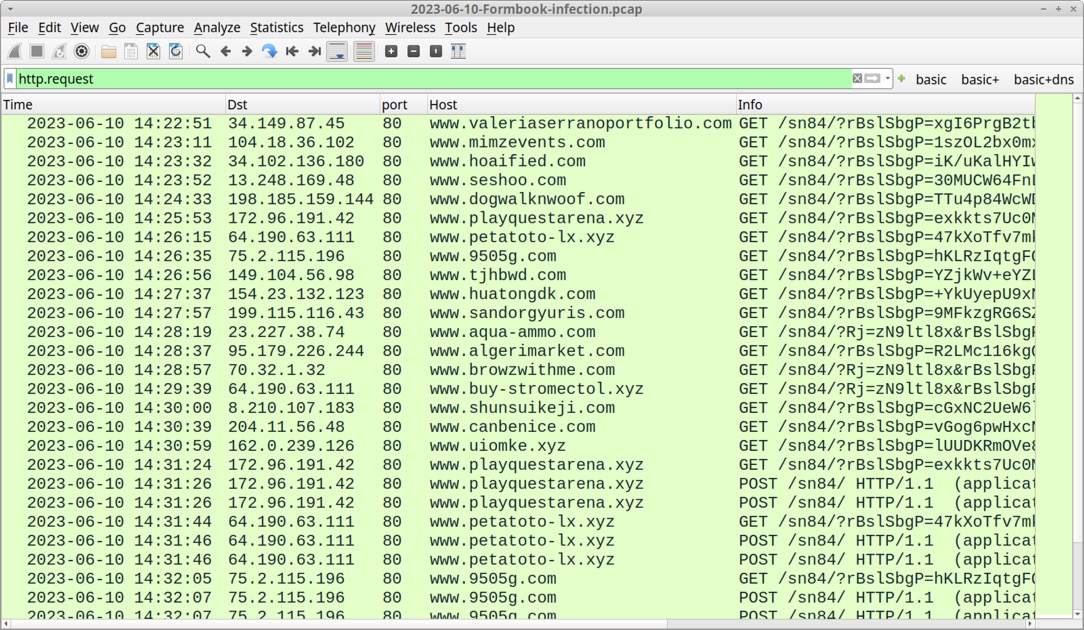Image resolution: width=1084 pixels, height=630 pixels.
Task: Add a filter button with plus icon
Action: coord(901,79)
